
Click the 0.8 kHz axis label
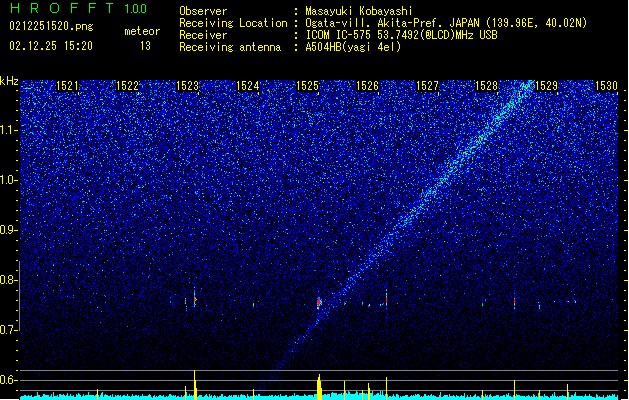pyautogui.click(x=8, y=280)
